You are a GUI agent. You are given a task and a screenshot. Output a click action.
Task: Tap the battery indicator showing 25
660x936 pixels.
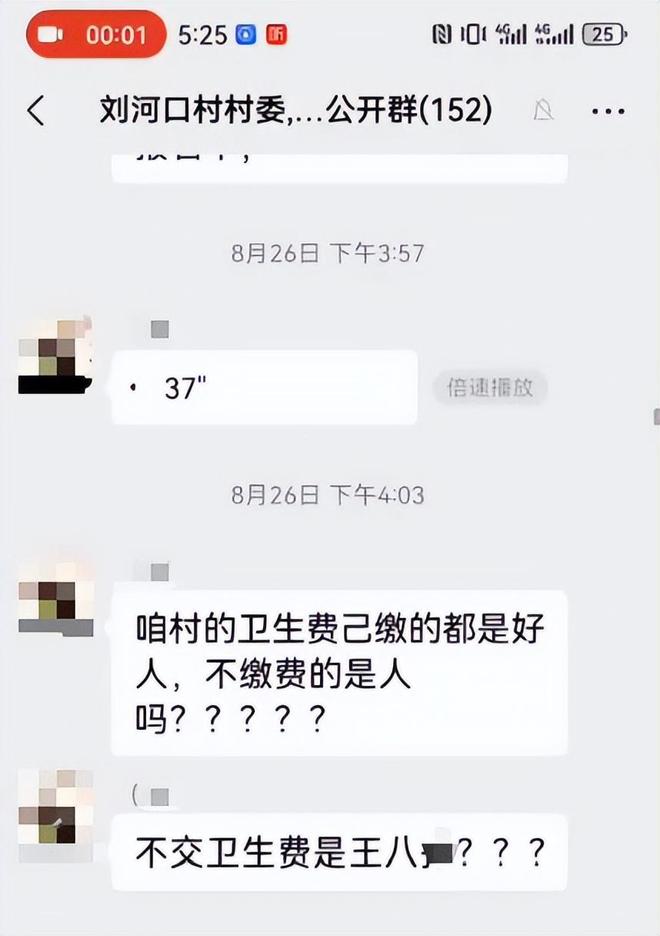pos(605,35)
